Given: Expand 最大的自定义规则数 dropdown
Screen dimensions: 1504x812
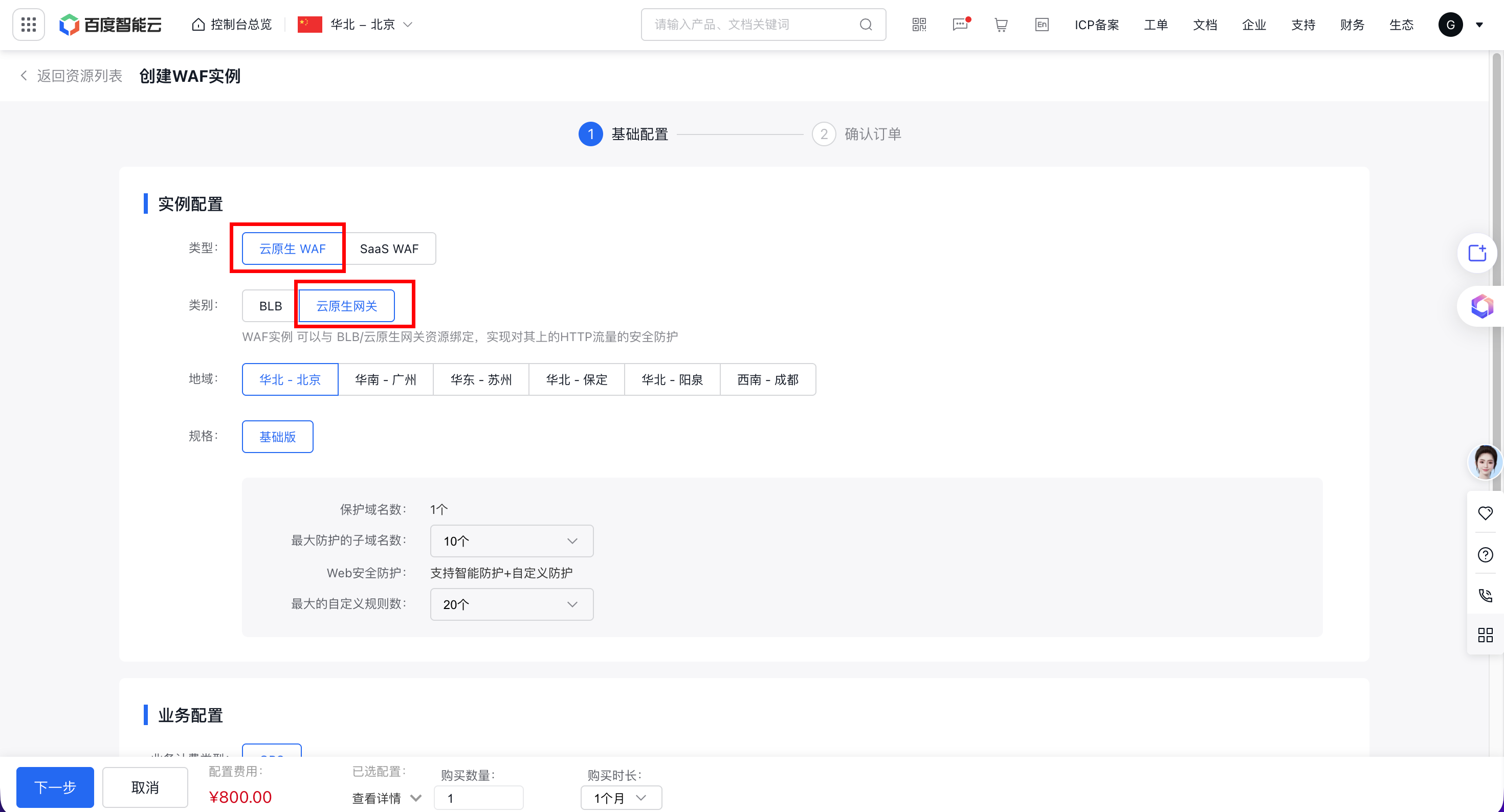Looking at the screenshot, I should coord(512,604).
